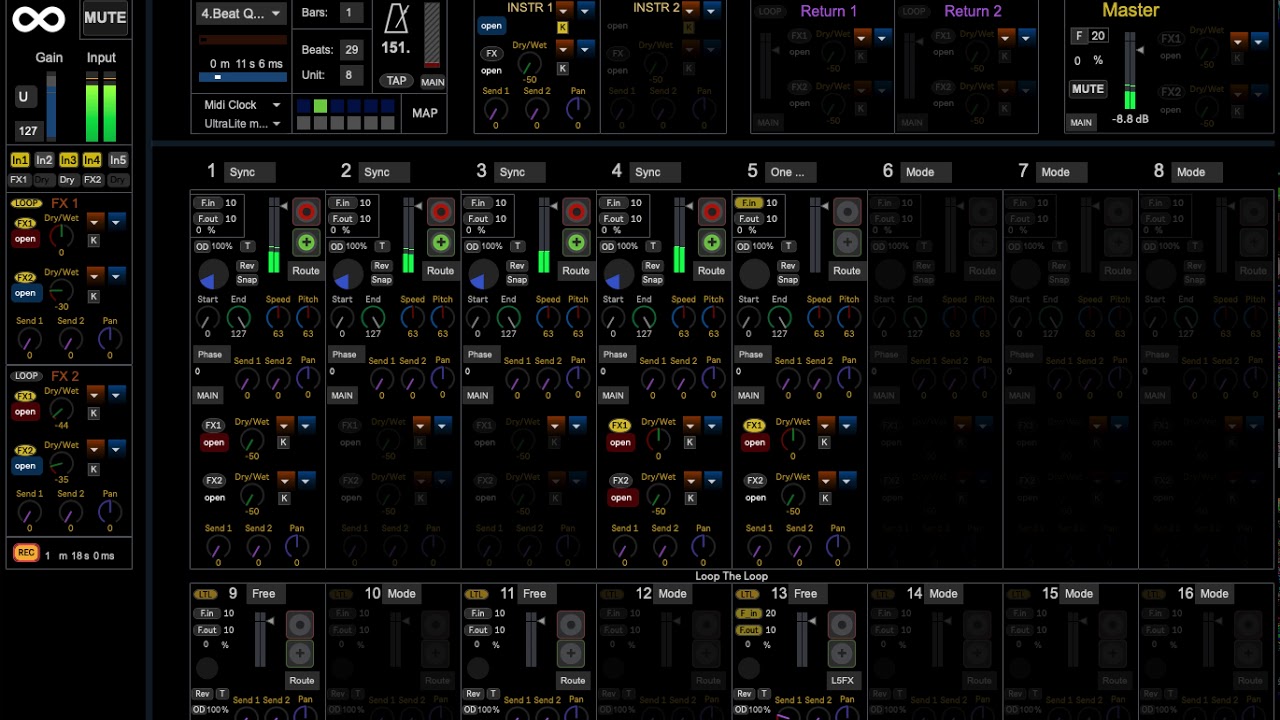Image resolution: width=1280 pixels, height=720 pixels.
Task: Click the record button on loop 5
Action: [x=847, y=212]
